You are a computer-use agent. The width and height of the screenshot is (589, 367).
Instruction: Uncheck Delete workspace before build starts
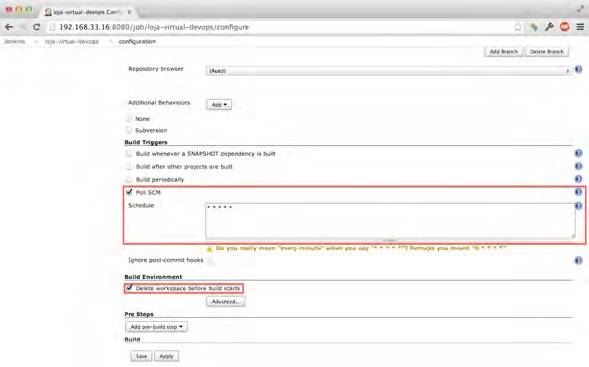[129, 288]
